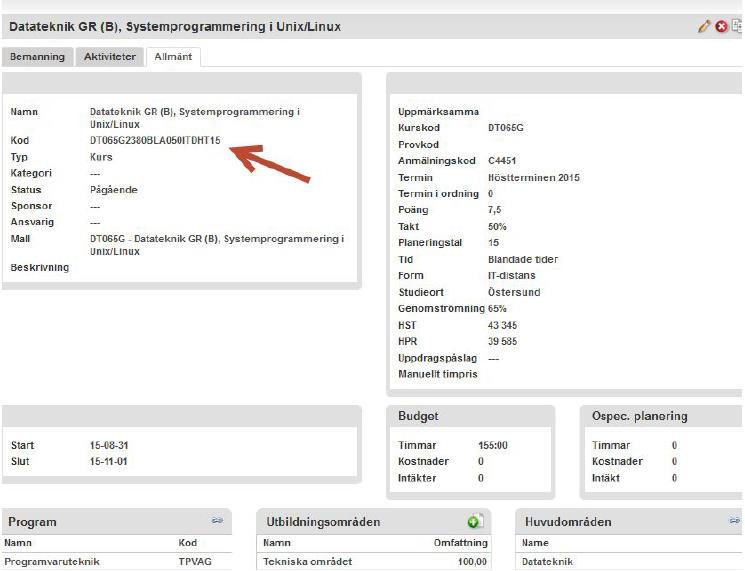745x571 pixels.
Task: Click the Studieort value Östersund
Action: [514, 292]
